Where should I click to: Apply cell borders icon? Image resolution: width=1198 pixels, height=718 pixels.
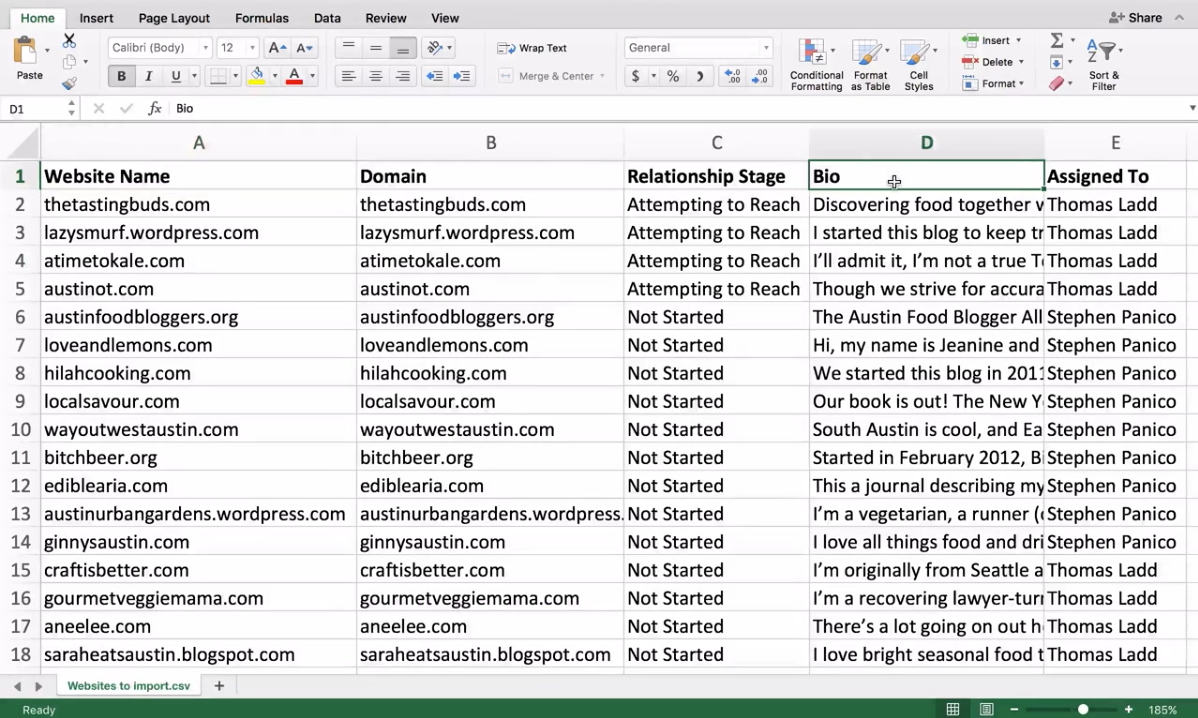[x=218, y=76]
